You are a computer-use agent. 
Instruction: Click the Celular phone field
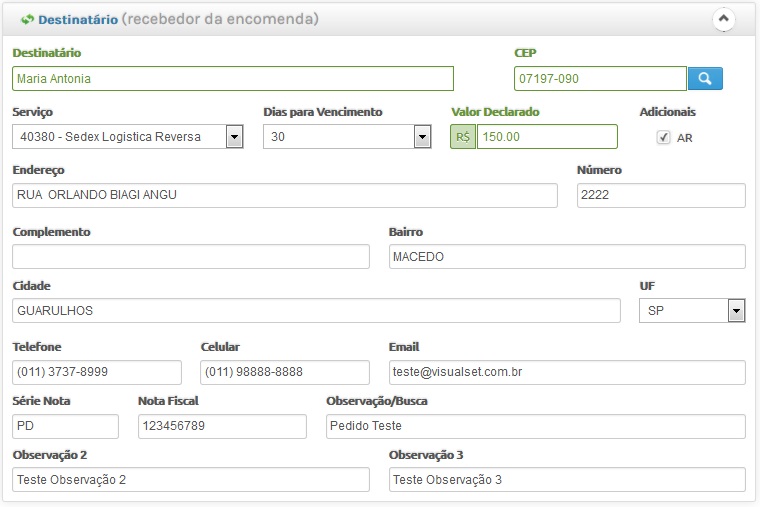(x=285, y=372)
